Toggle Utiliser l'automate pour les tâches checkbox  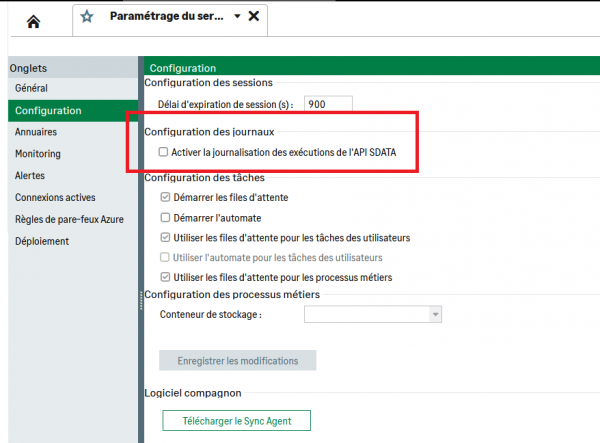(165, 257)
